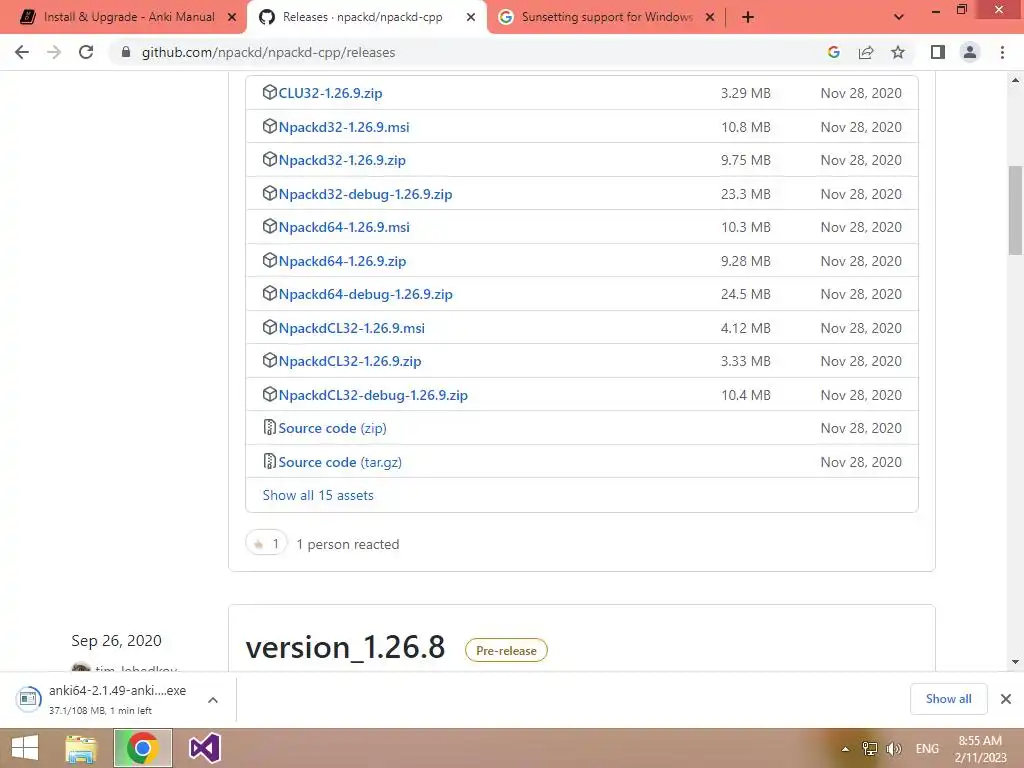Click the forward navigation arrow
Viewport: 1024px width, 768px height.
tap(54, 52)
